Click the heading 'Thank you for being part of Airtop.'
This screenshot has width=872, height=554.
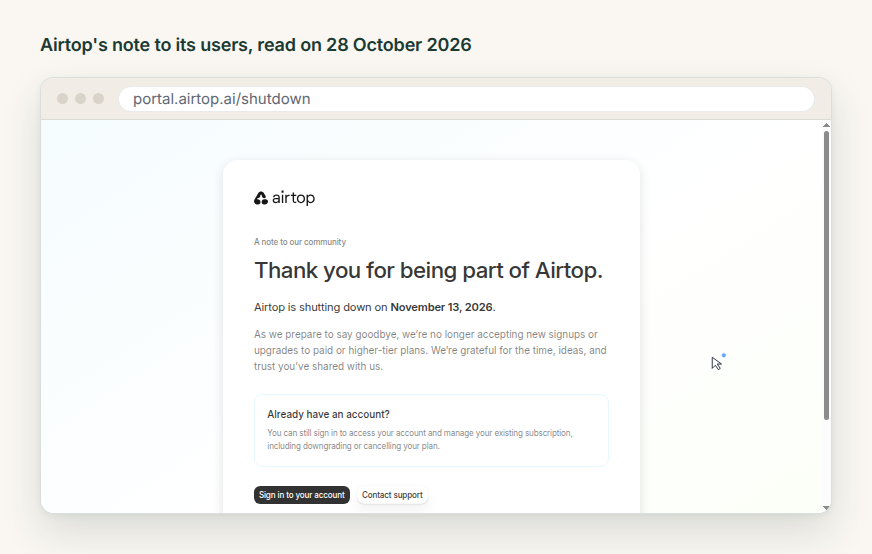[428, 271]
